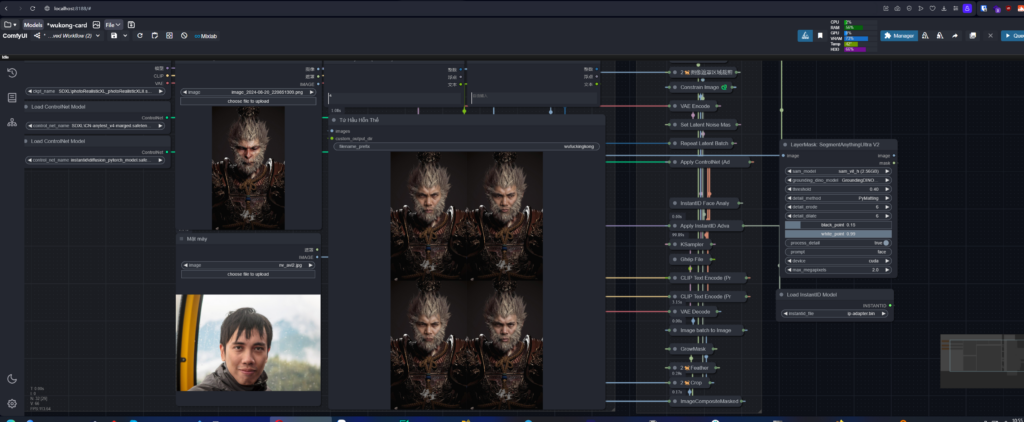Open the queue history sidebar icon
This screenshot has height=422, width=1024.
click(12, 73)
